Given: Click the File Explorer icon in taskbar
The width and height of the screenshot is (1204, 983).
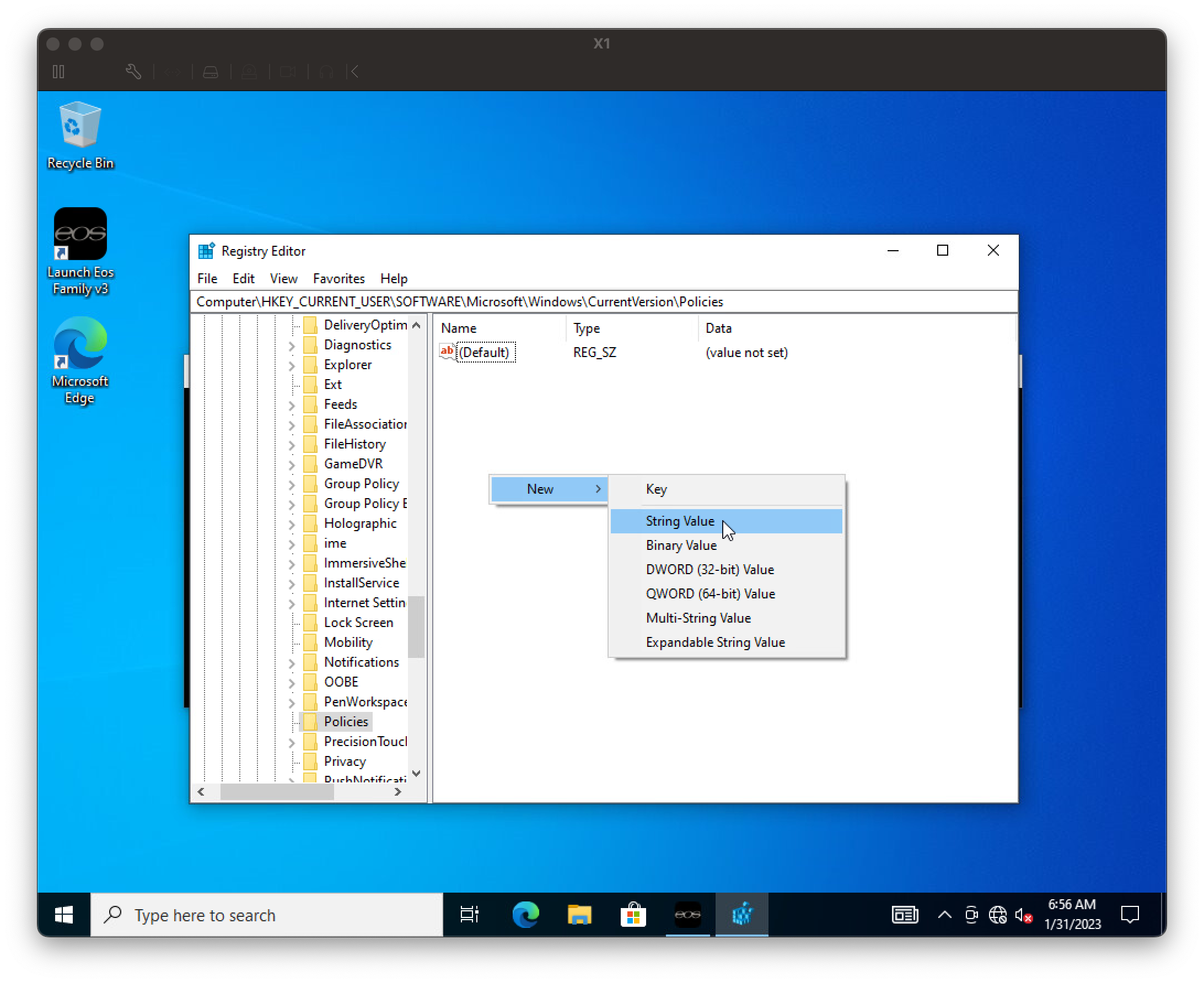Looking at the screenshot, I should pos(578,915).
